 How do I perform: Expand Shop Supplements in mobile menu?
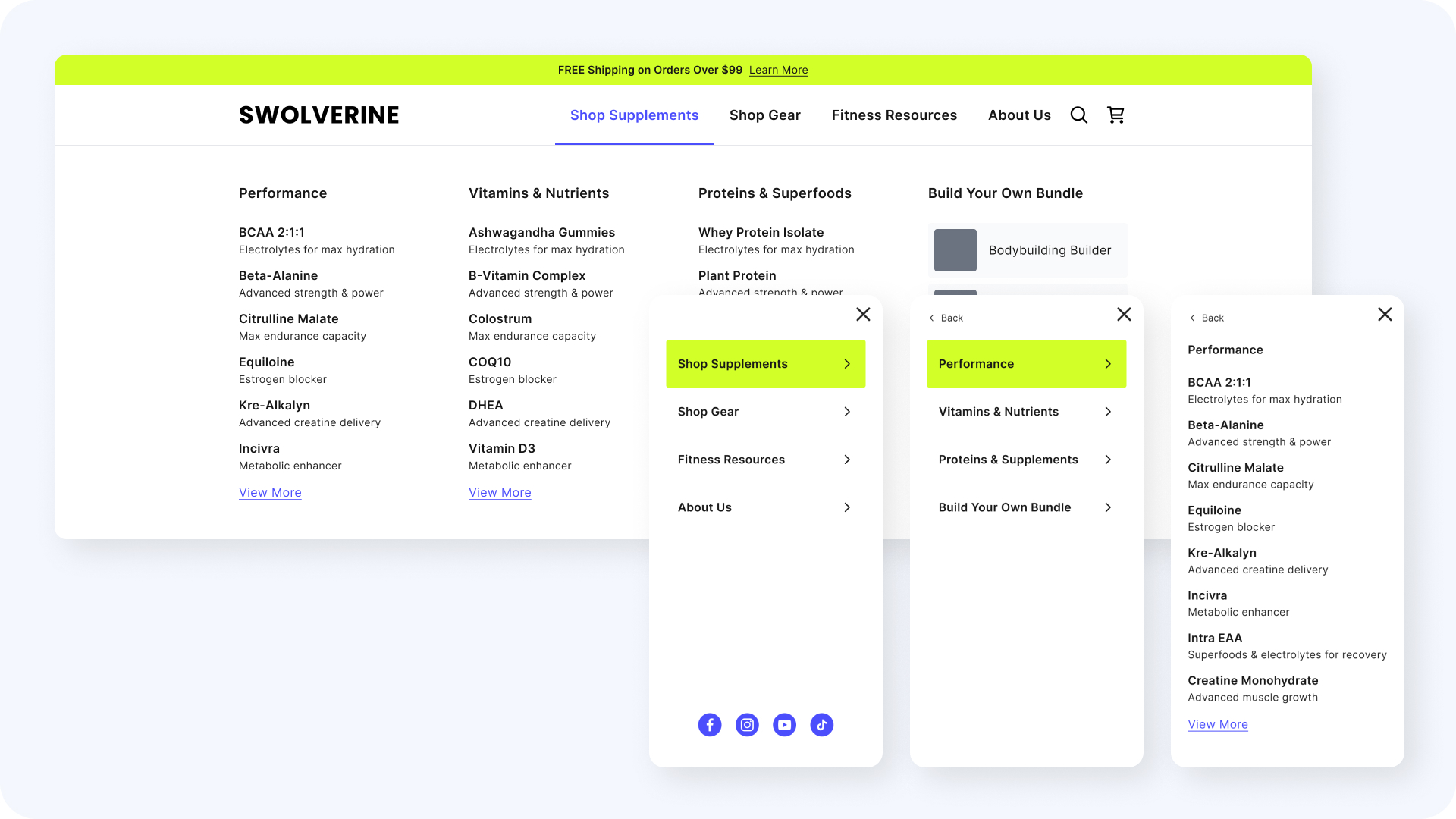click(x=765, y=364)
